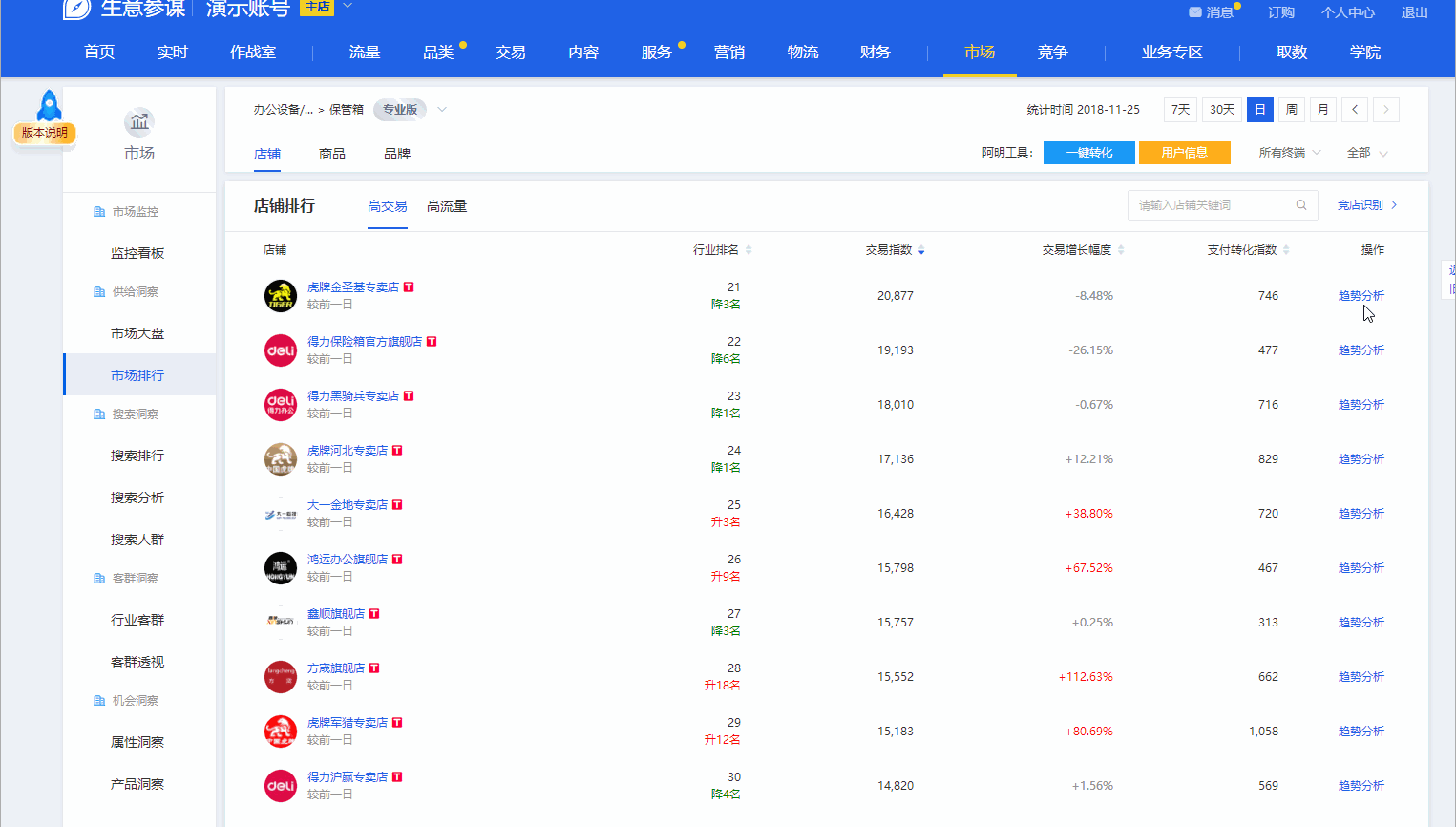Viewport: 1456px width, 827px height.
Task: Click the 用户信息 button
Action: tap(1185, 153)
